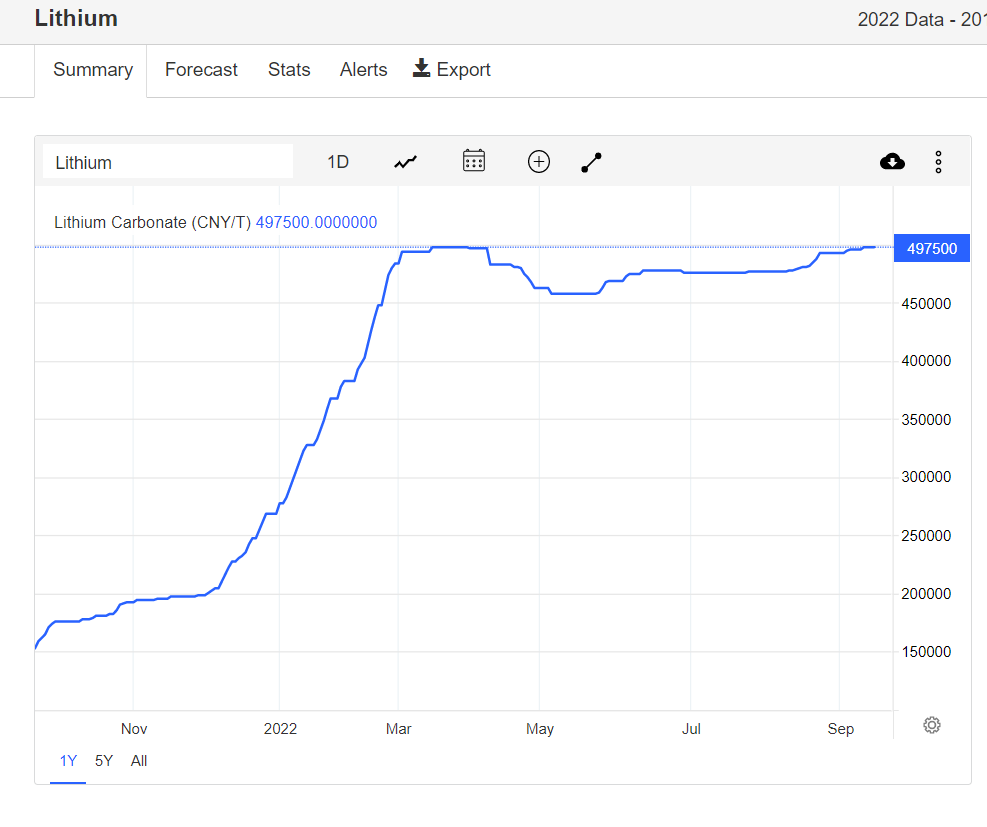Open the 1D interval dropdown
The height and width of the screenshot is (827, 987).
[338, 162]
